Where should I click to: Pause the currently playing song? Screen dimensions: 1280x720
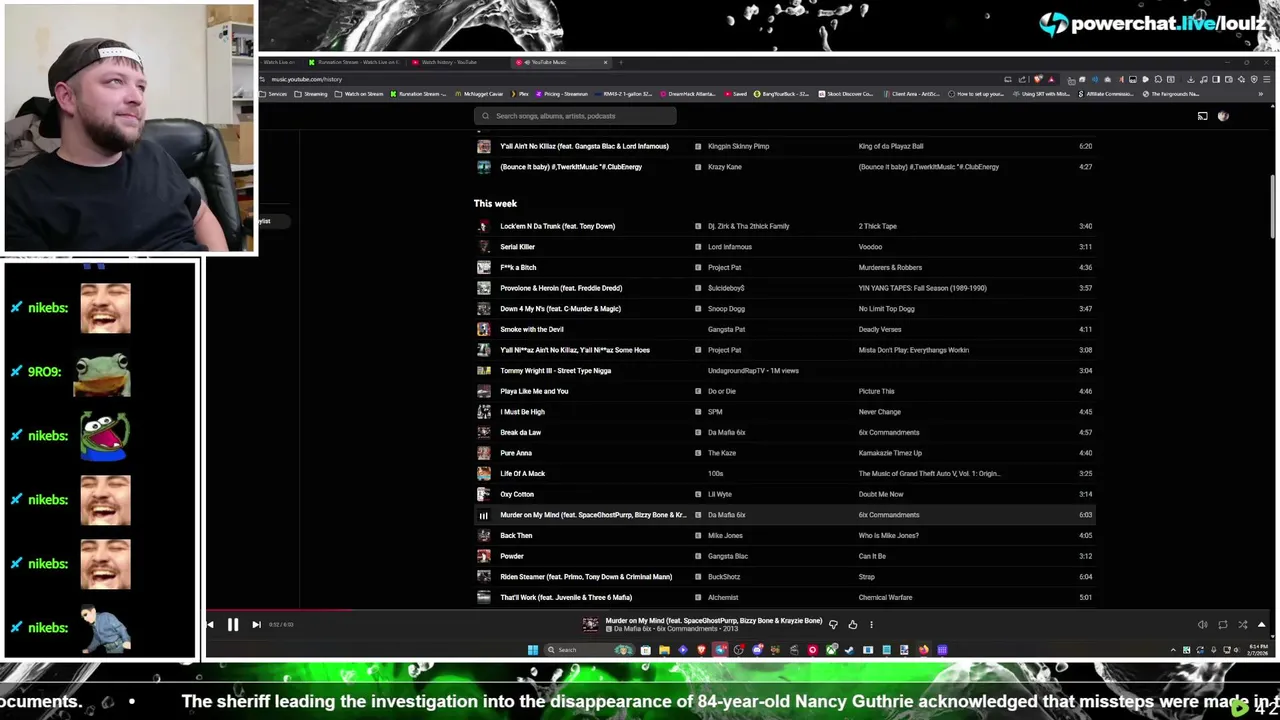click(x=232, y=624)
